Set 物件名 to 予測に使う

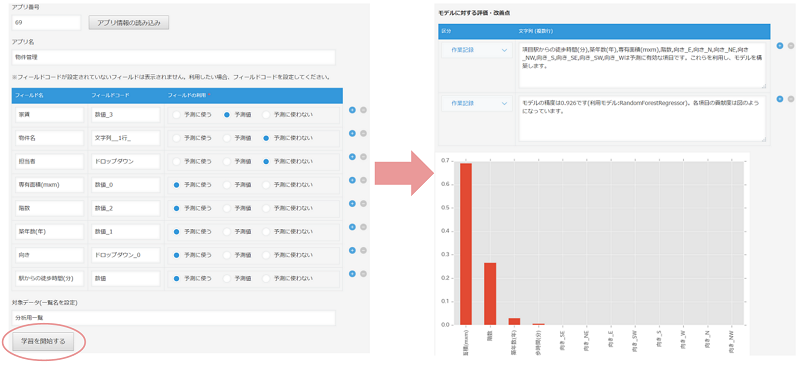(x=177, y=138)
